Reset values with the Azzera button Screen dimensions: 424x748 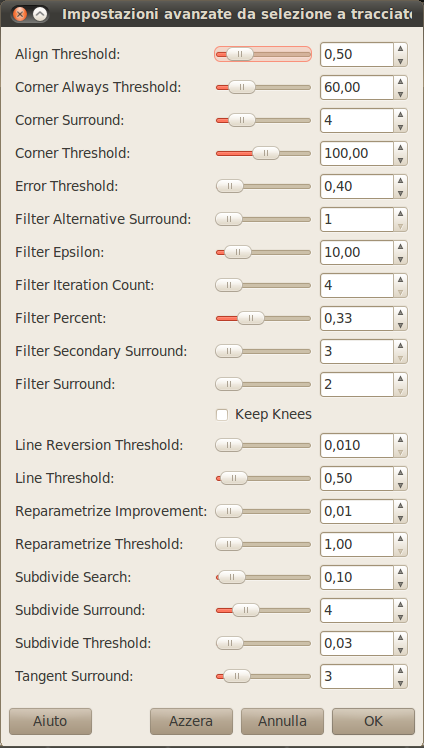tap(191, 721)
